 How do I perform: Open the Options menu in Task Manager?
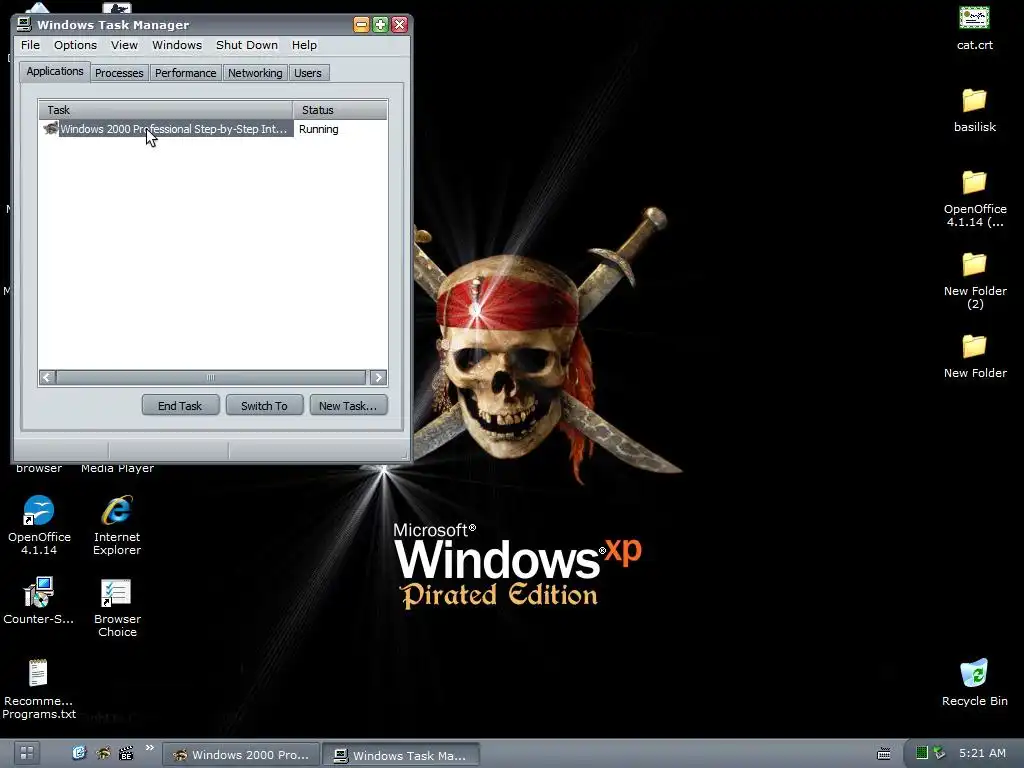75,45
